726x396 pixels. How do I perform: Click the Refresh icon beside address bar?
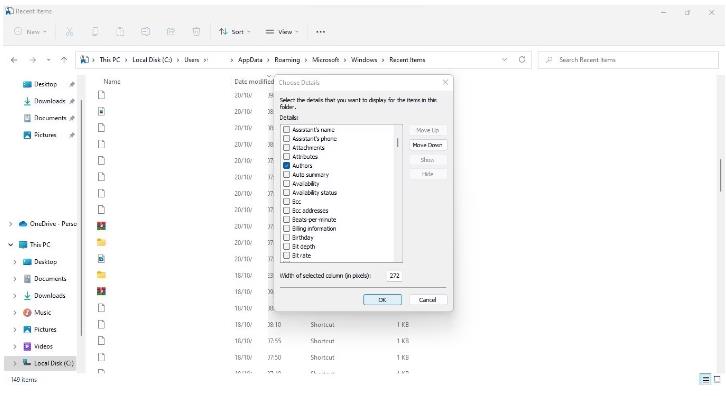[x=522, y=60]
